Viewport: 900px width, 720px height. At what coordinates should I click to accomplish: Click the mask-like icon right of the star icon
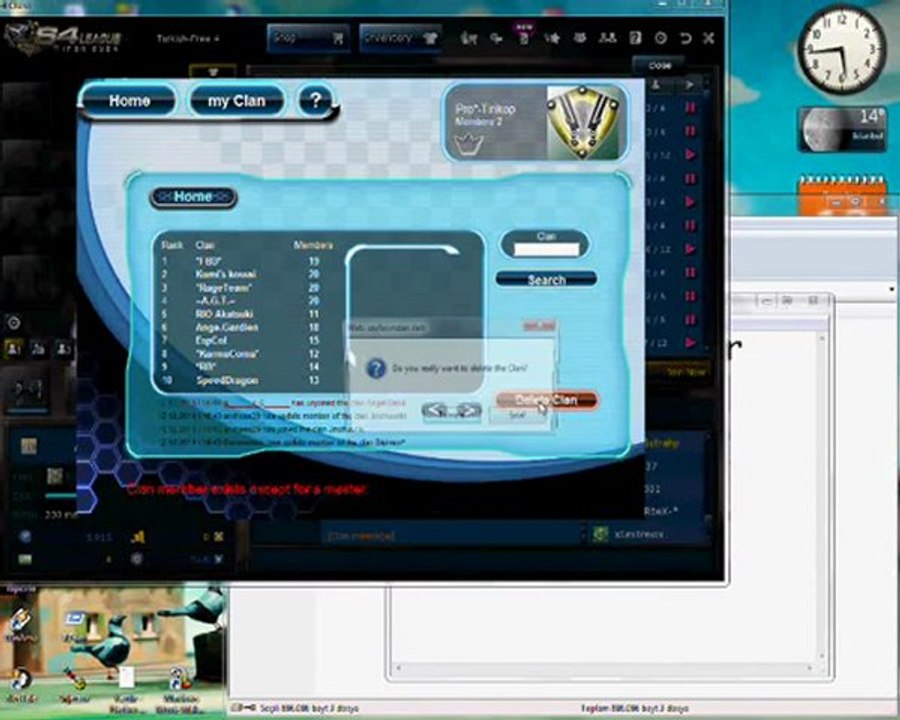click(580, 38)
